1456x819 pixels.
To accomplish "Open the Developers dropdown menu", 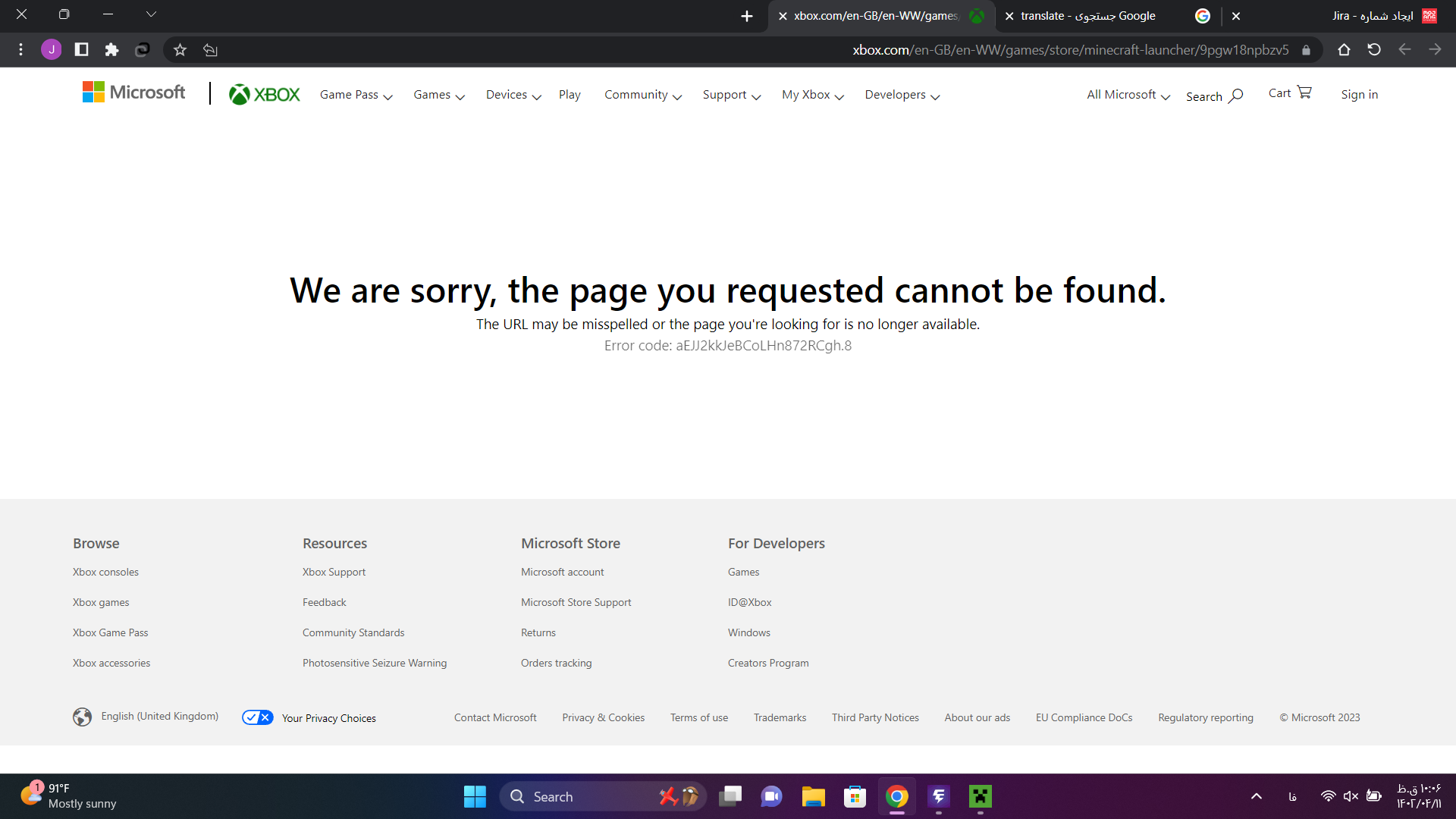I will pos(902,95).
